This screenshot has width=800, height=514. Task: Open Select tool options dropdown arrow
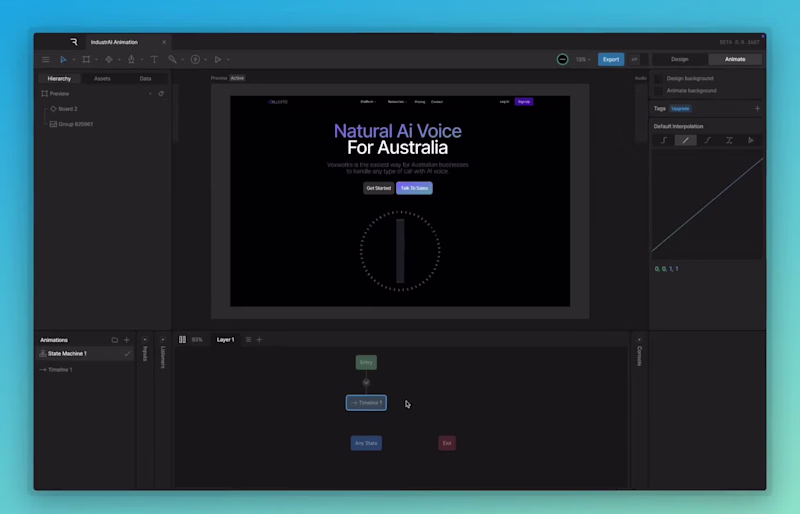click(x=73, y=60)
